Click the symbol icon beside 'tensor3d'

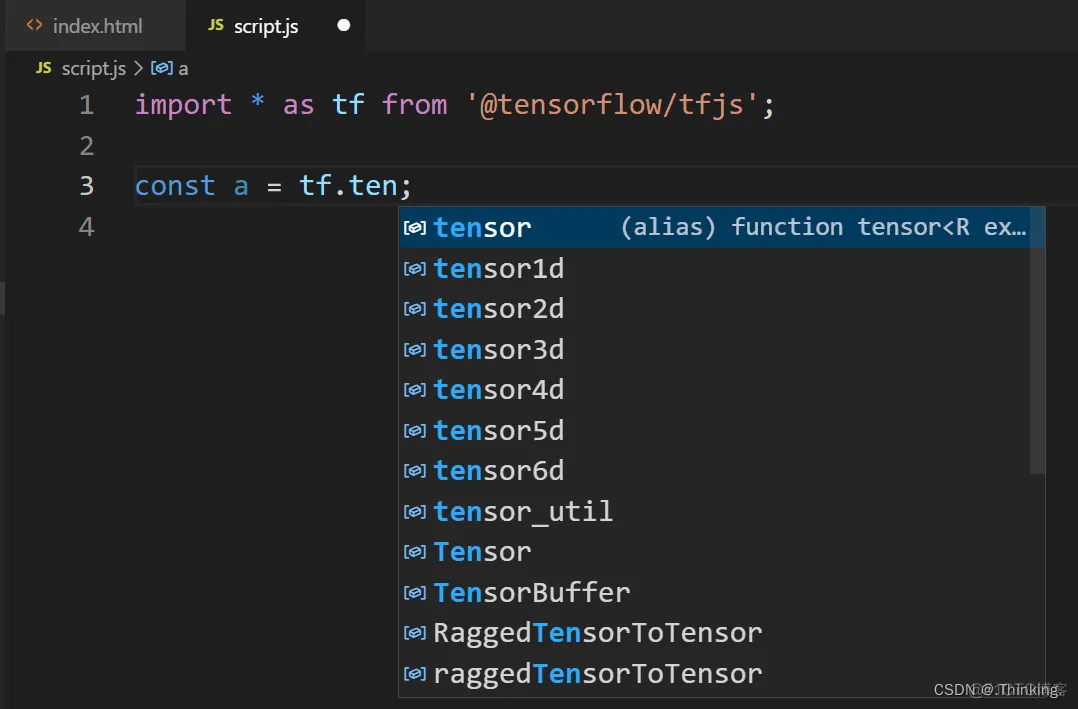tap(415, 349)
